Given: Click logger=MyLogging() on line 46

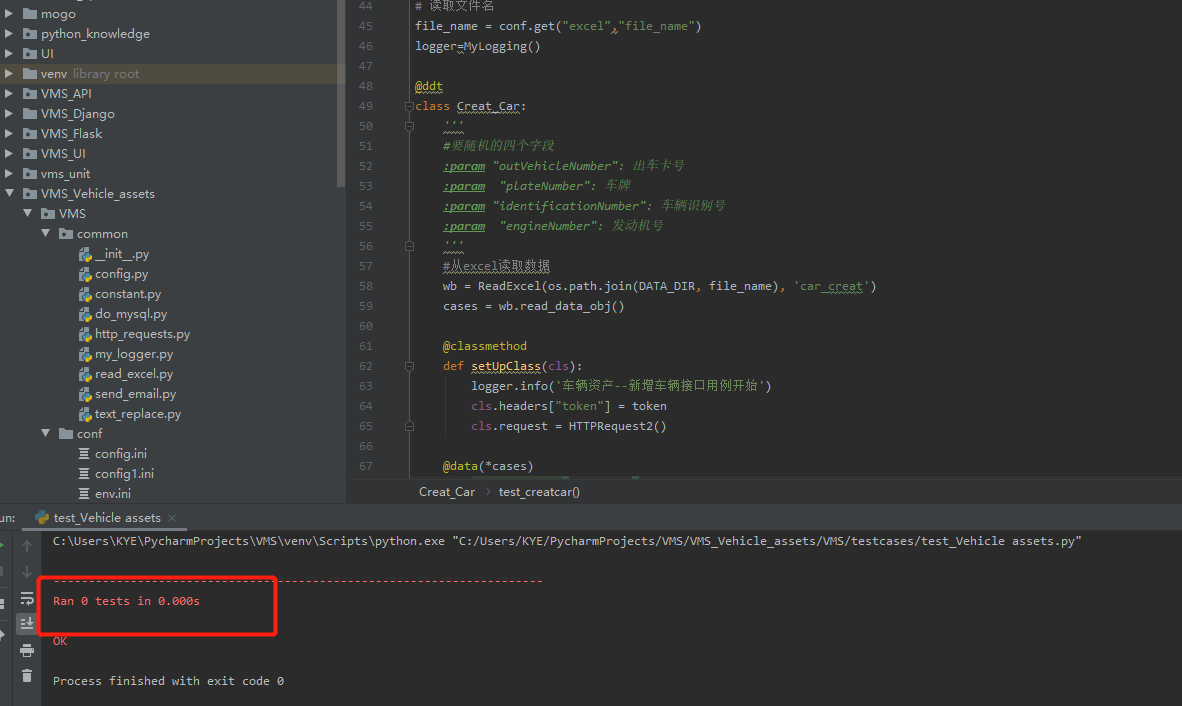Looking at the screenshot, I should click(x=477, y=46).
